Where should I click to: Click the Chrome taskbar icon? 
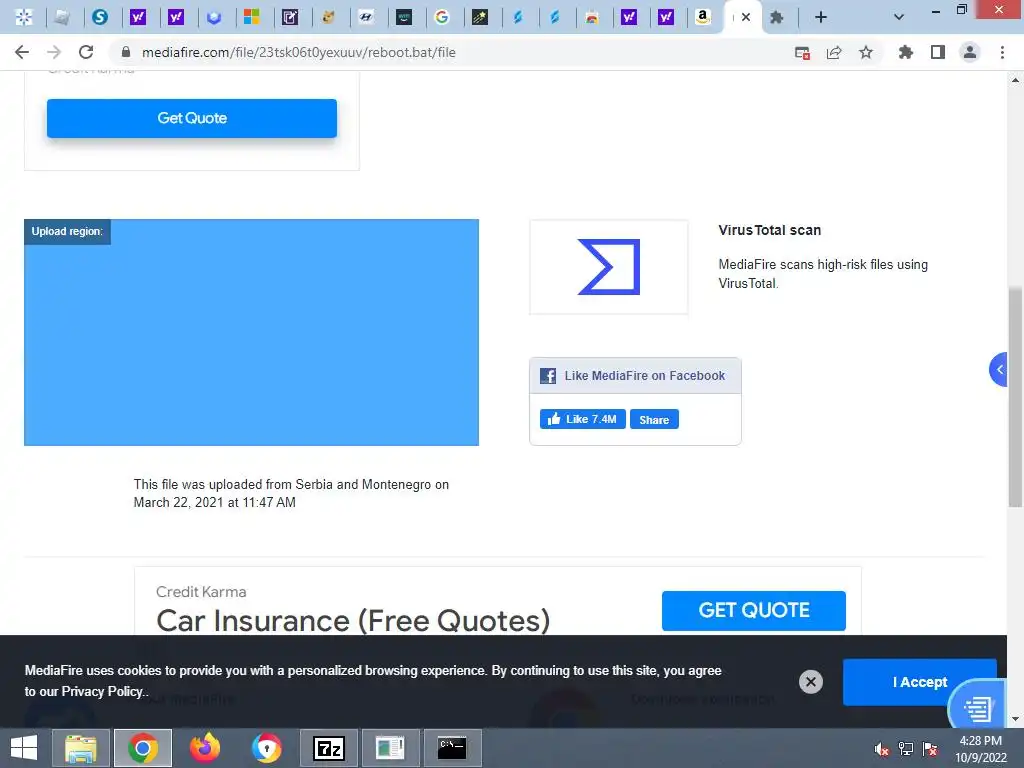pyautogui.click(x=143, y=748)
